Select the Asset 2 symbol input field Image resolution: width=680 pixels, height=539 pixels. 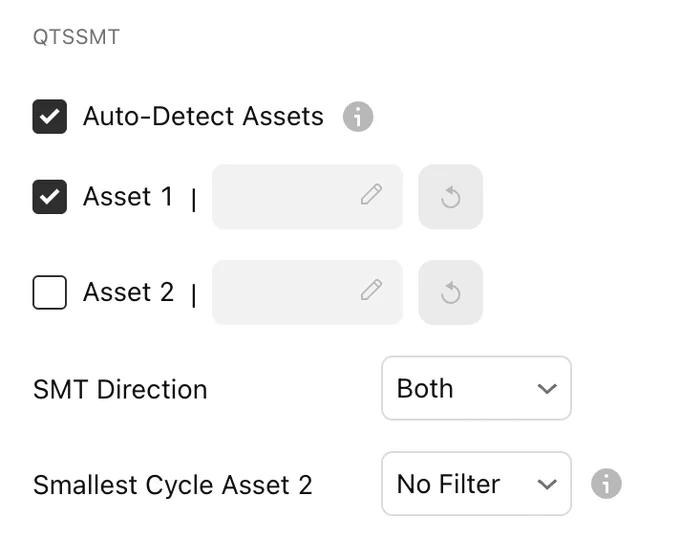[307, 292]
